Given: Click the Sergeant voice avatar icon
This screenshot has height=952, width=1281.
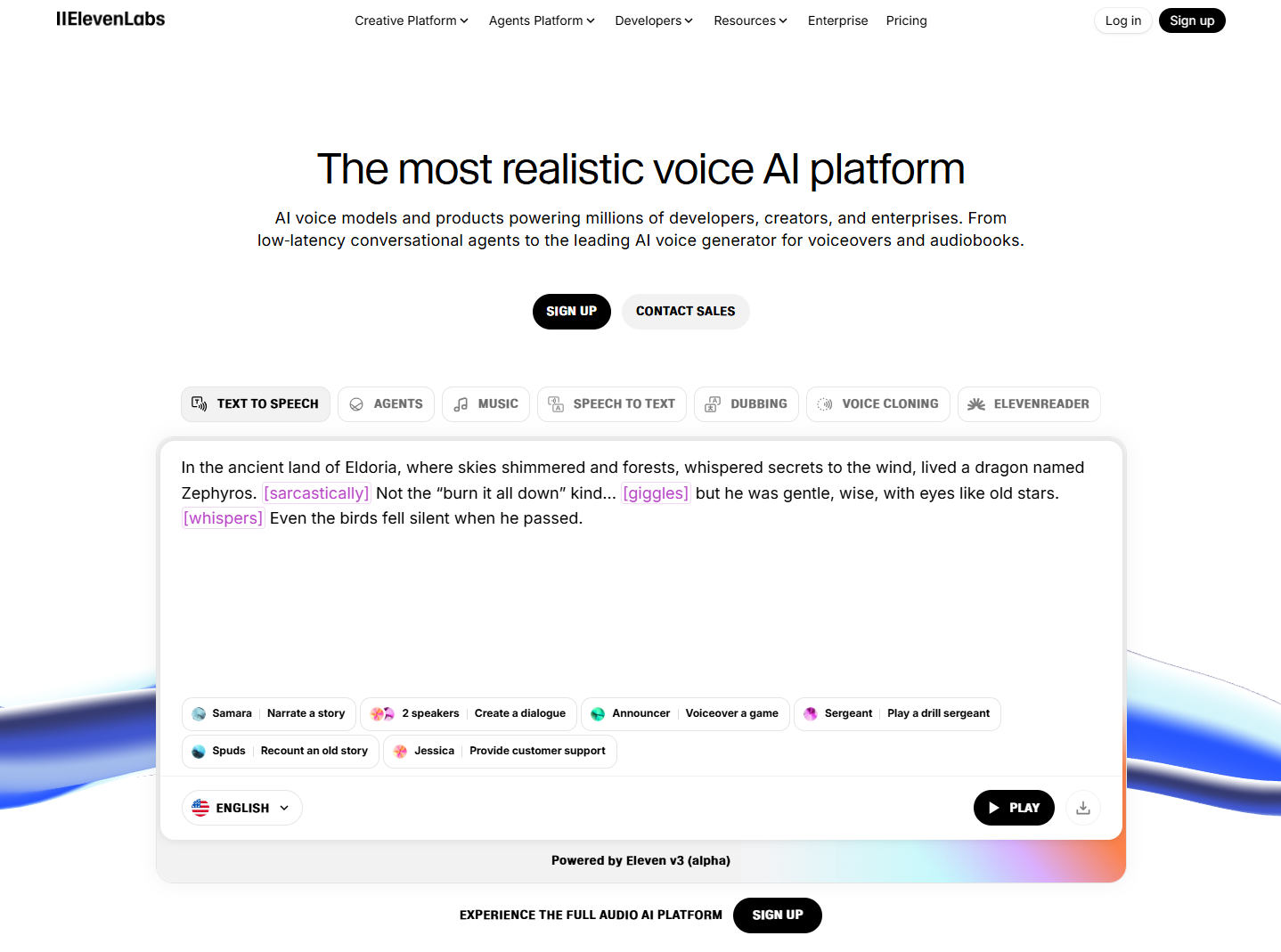Looking at the screenshot, I should click(811, 714).
